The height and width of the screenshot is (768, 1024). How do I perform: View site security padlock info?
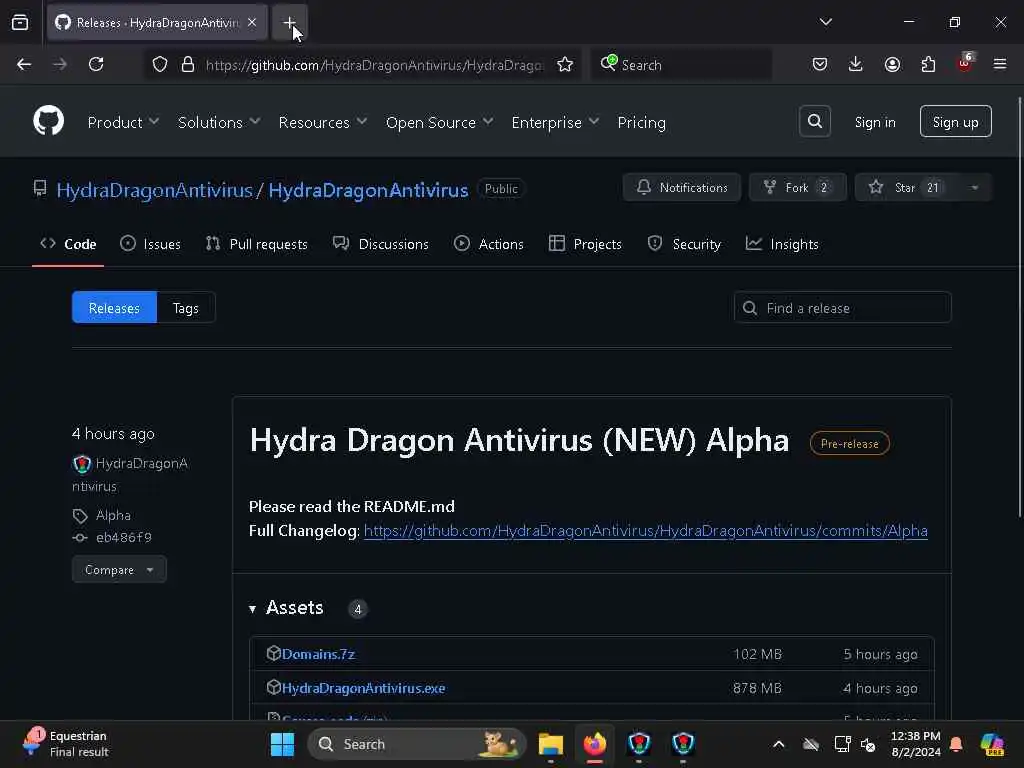point(187,64)
